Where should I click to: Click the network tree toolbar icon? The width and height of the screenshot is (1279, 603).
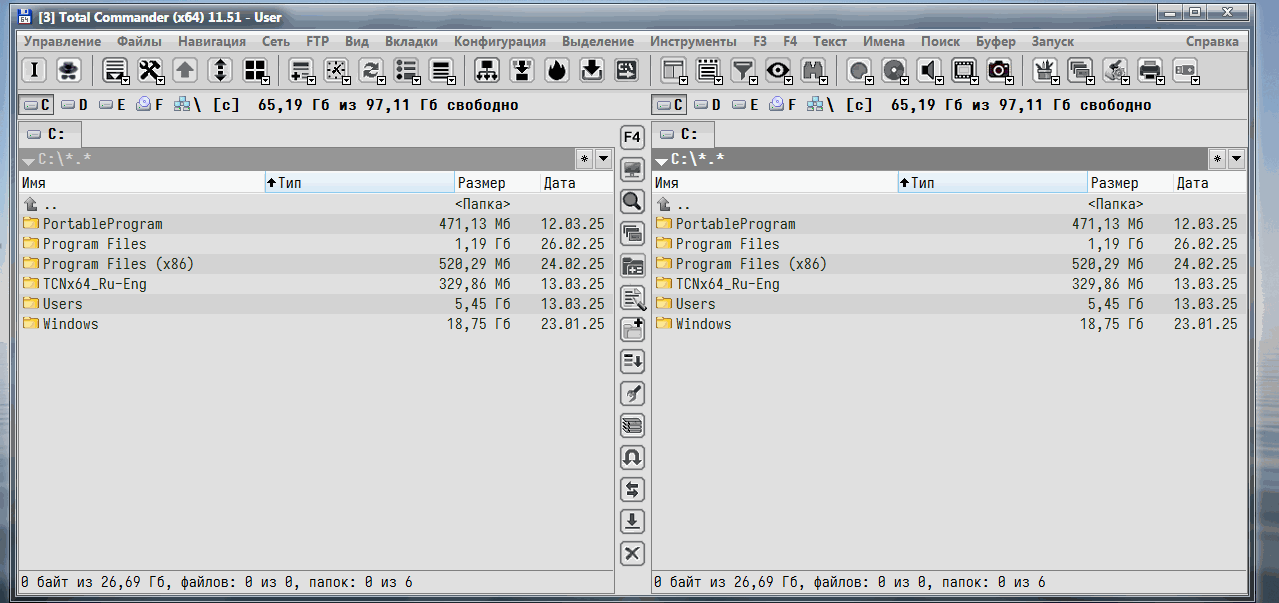[x=487, y=70]
